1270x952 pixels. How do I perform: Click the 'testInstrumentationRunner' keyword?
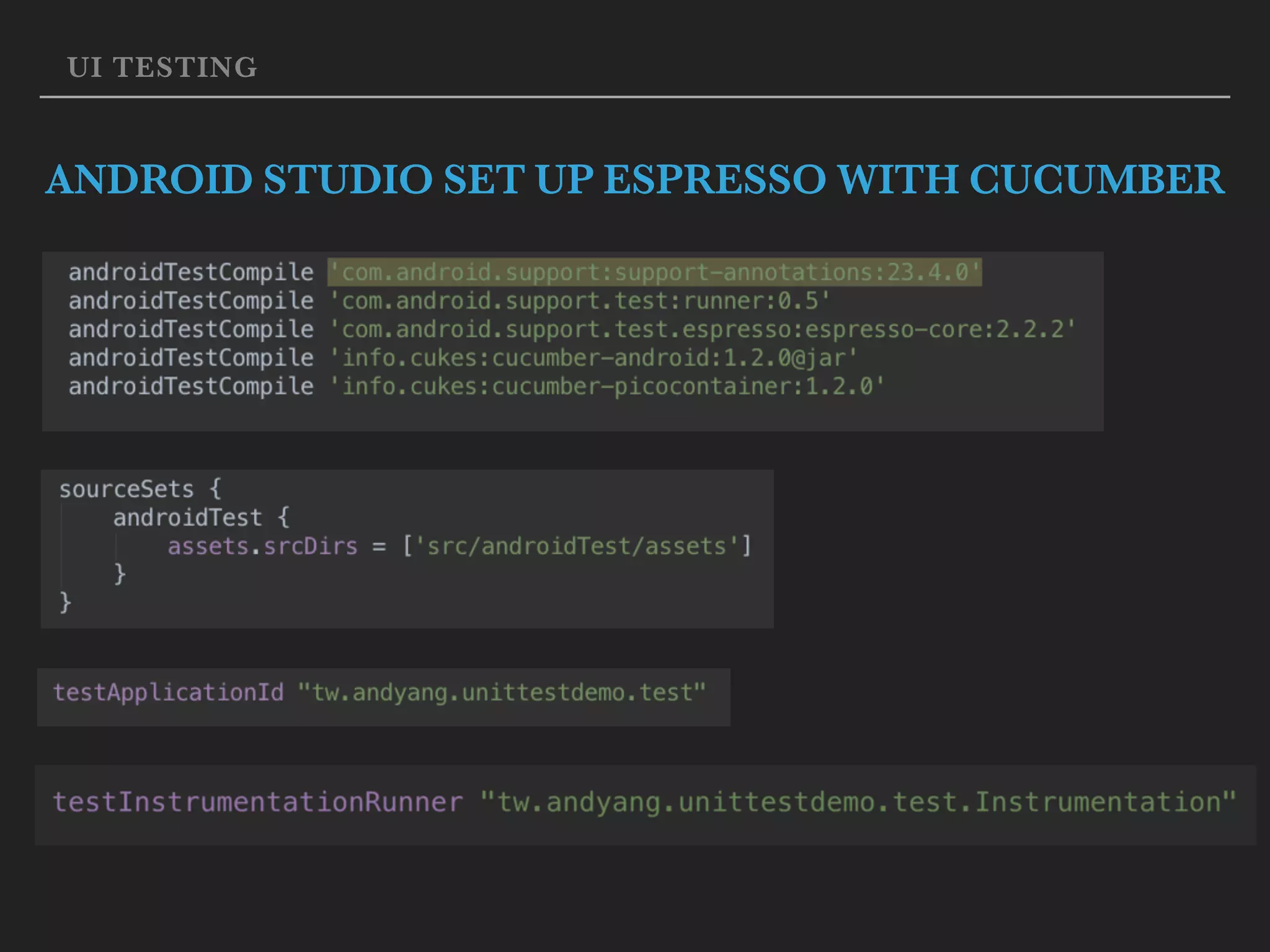pos(257,802)
